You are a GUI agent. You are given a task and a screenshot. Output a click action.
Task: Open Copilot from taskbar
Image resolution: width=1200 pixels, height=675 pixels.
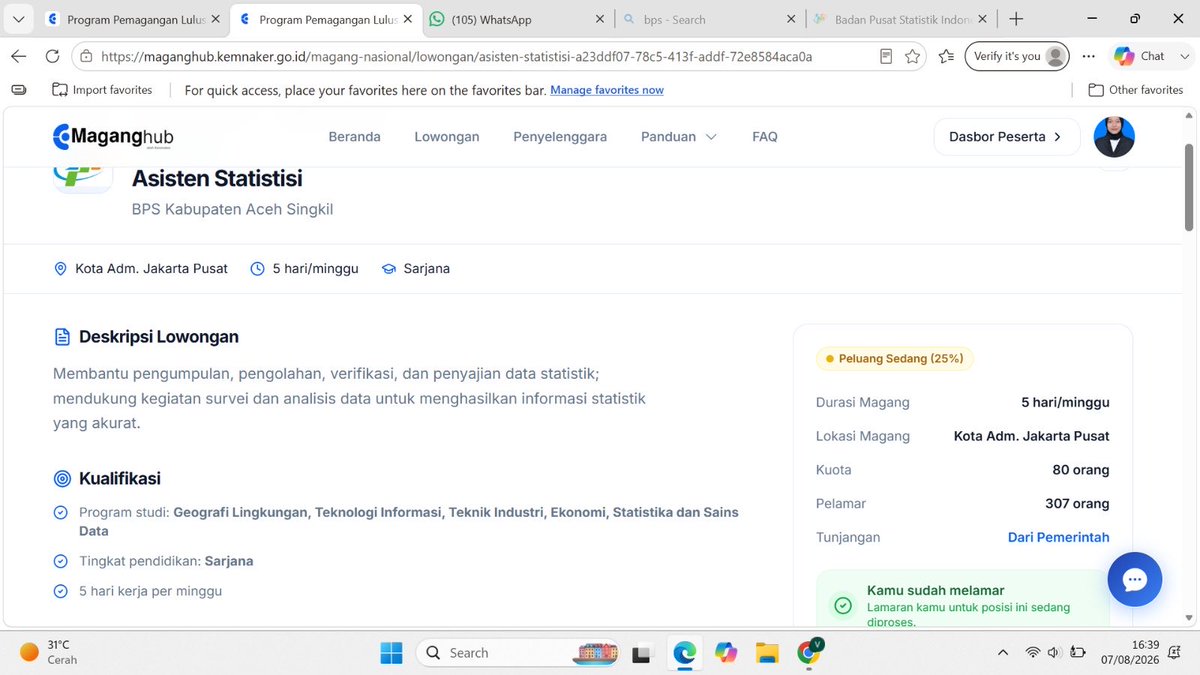coord(726,653)
